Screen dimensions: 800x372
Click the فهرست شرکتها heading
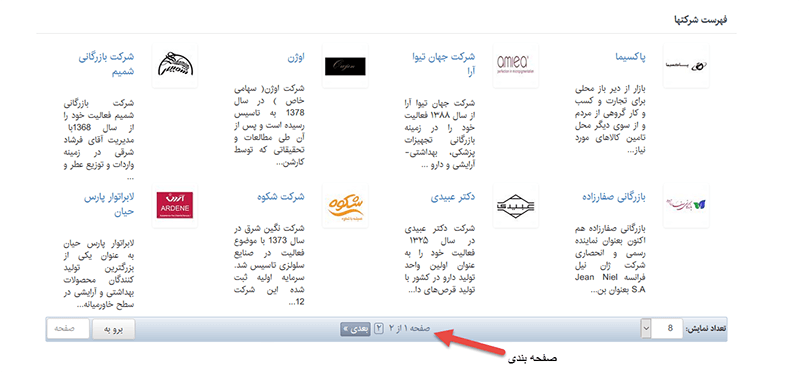point(700,20)
